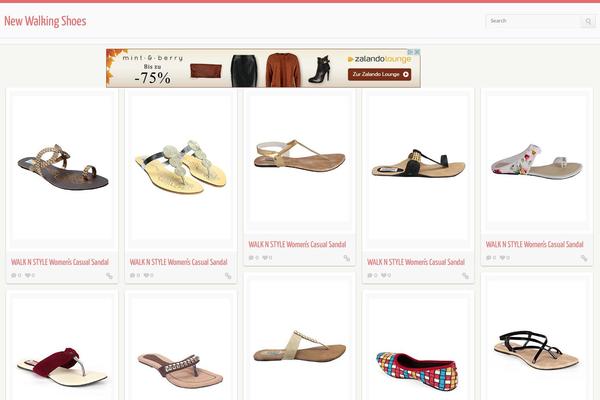
Task: Open the title link under the dark brown toe-ring sandal
Action: [x=60, y=262]
